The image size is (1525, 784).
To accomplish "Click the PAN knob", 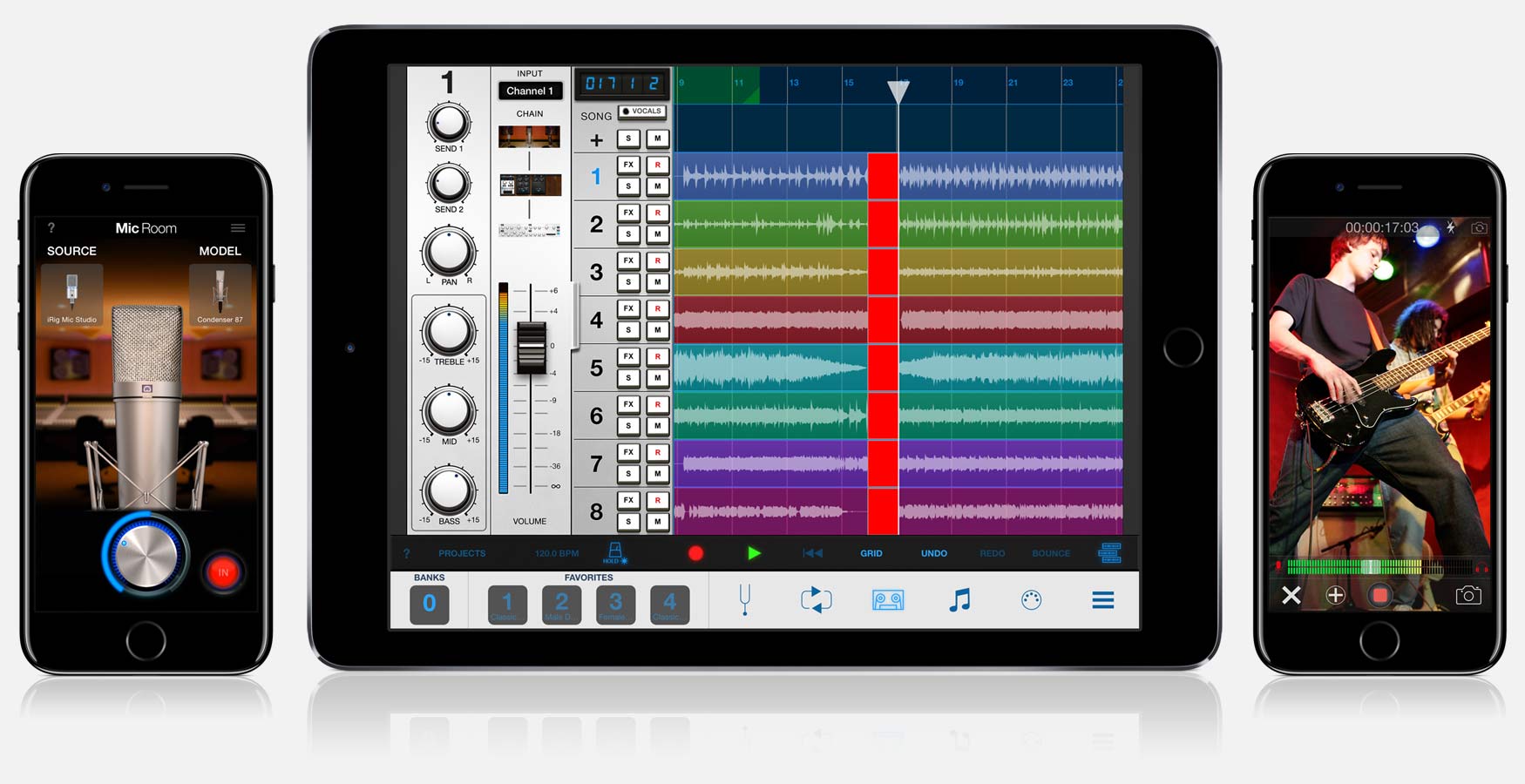I will pyautogui.click(x=448, y=252).
